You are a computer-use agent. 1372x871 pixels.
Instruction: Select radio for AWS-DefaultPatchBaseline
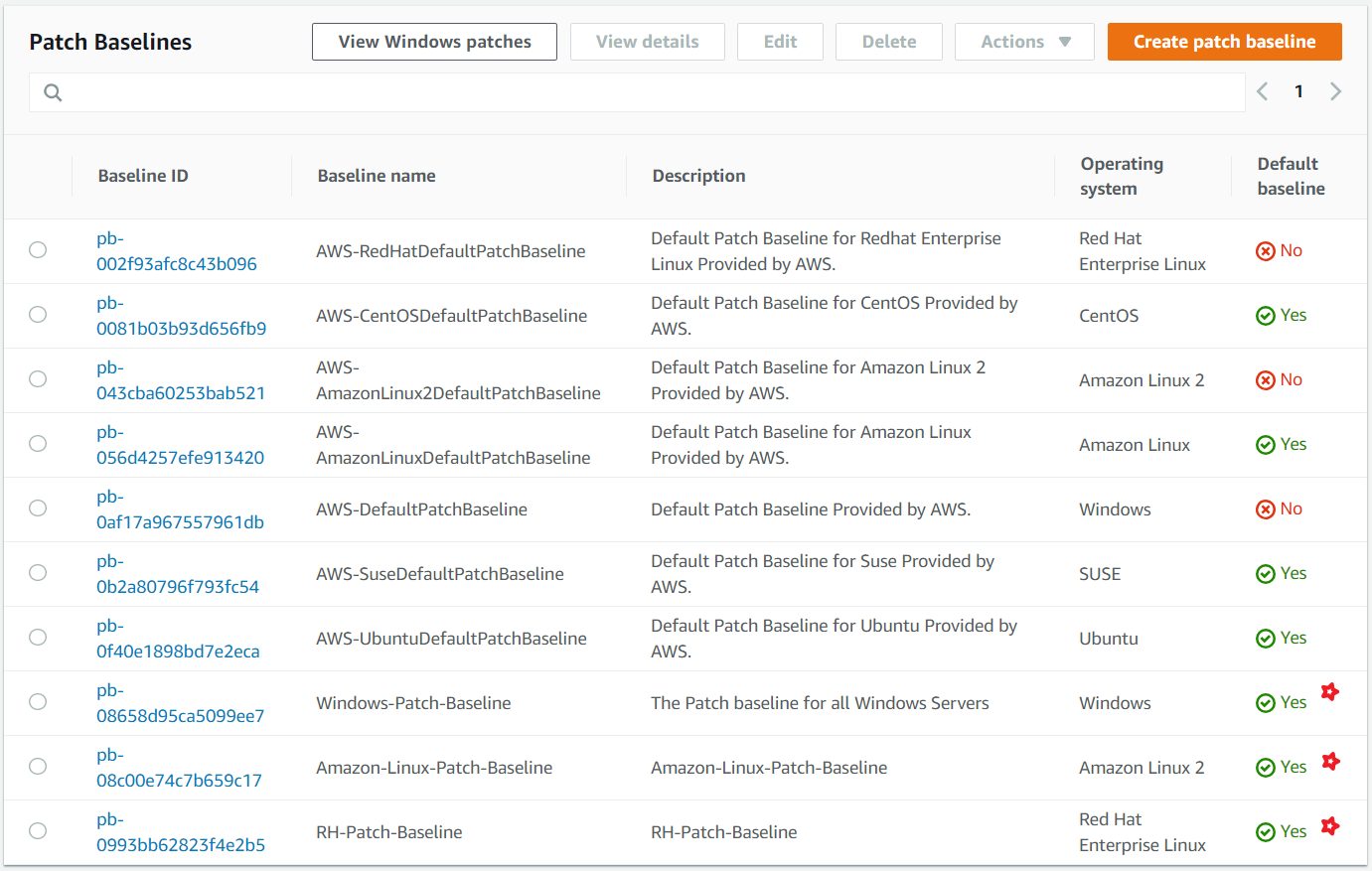[38, 508]
